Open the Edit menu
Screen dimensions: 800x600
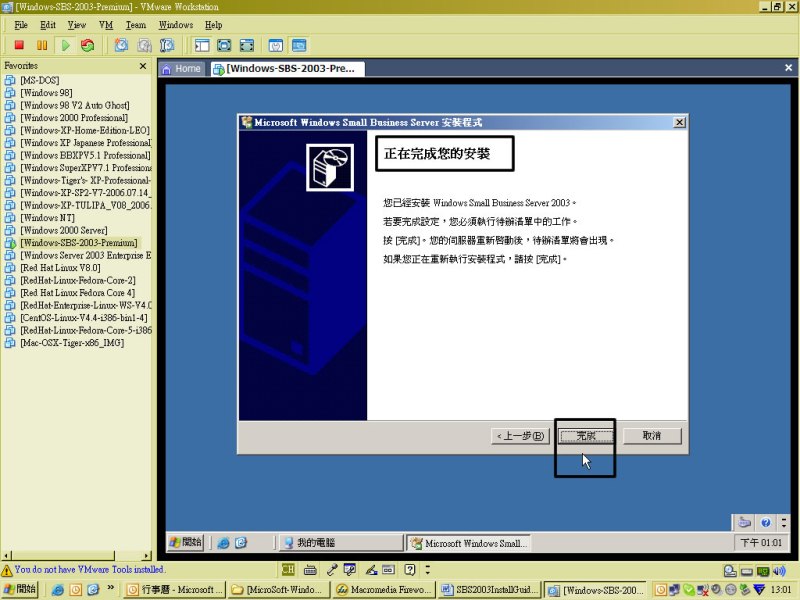click(x=48, y=25)
